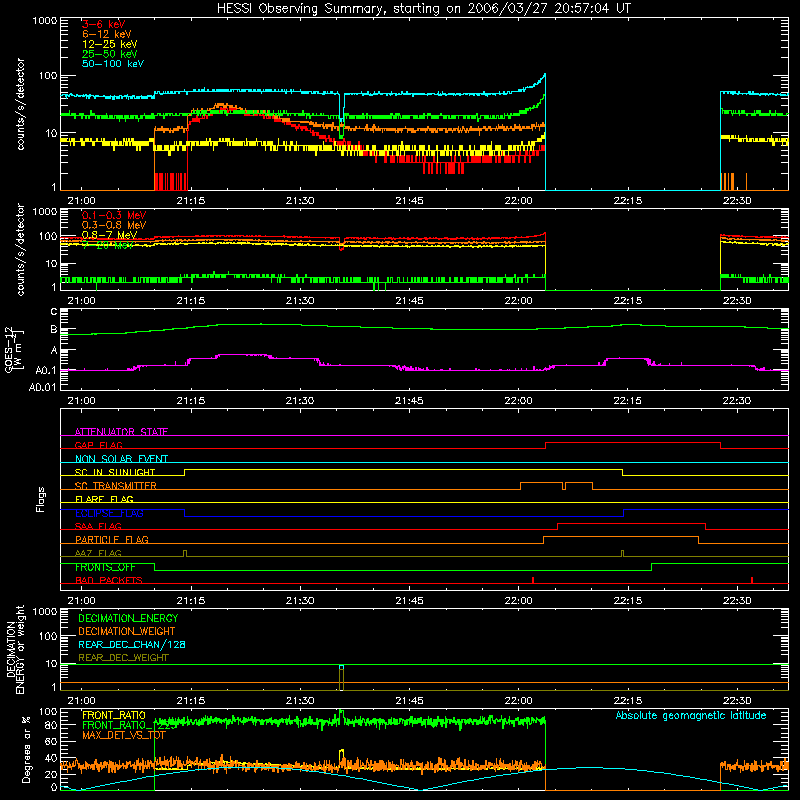Select the FLARE_FLAG label
Image resolution: width=800 pixels, height=800 pixels.
click(x=104, y=499)
